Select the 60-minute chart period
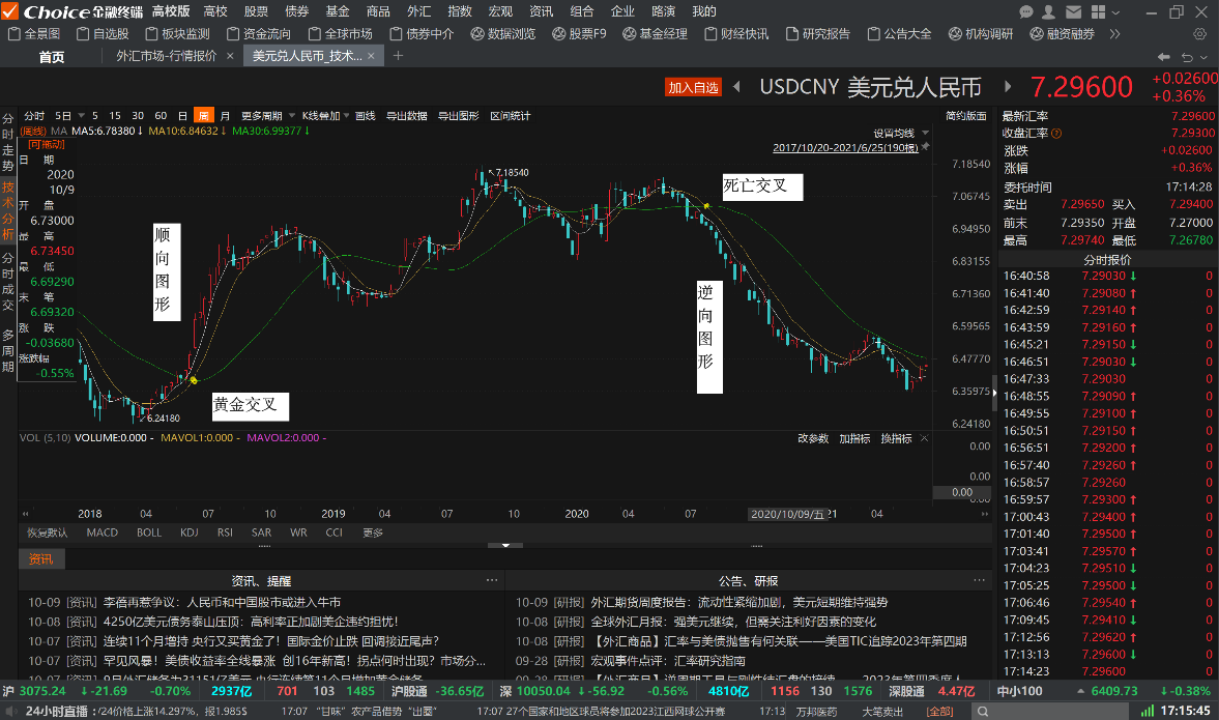1219x720 pixels. click(161, 115)
